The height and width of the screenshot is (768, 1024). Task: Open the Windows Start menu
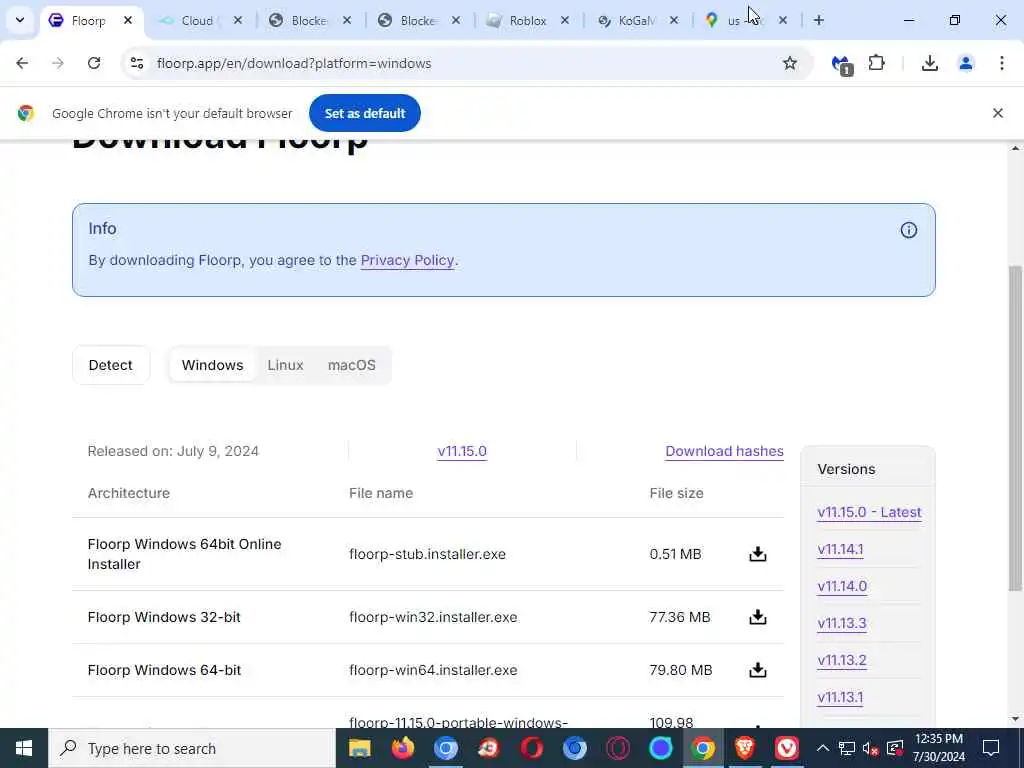pyautogui.click(x=24, y=748)
